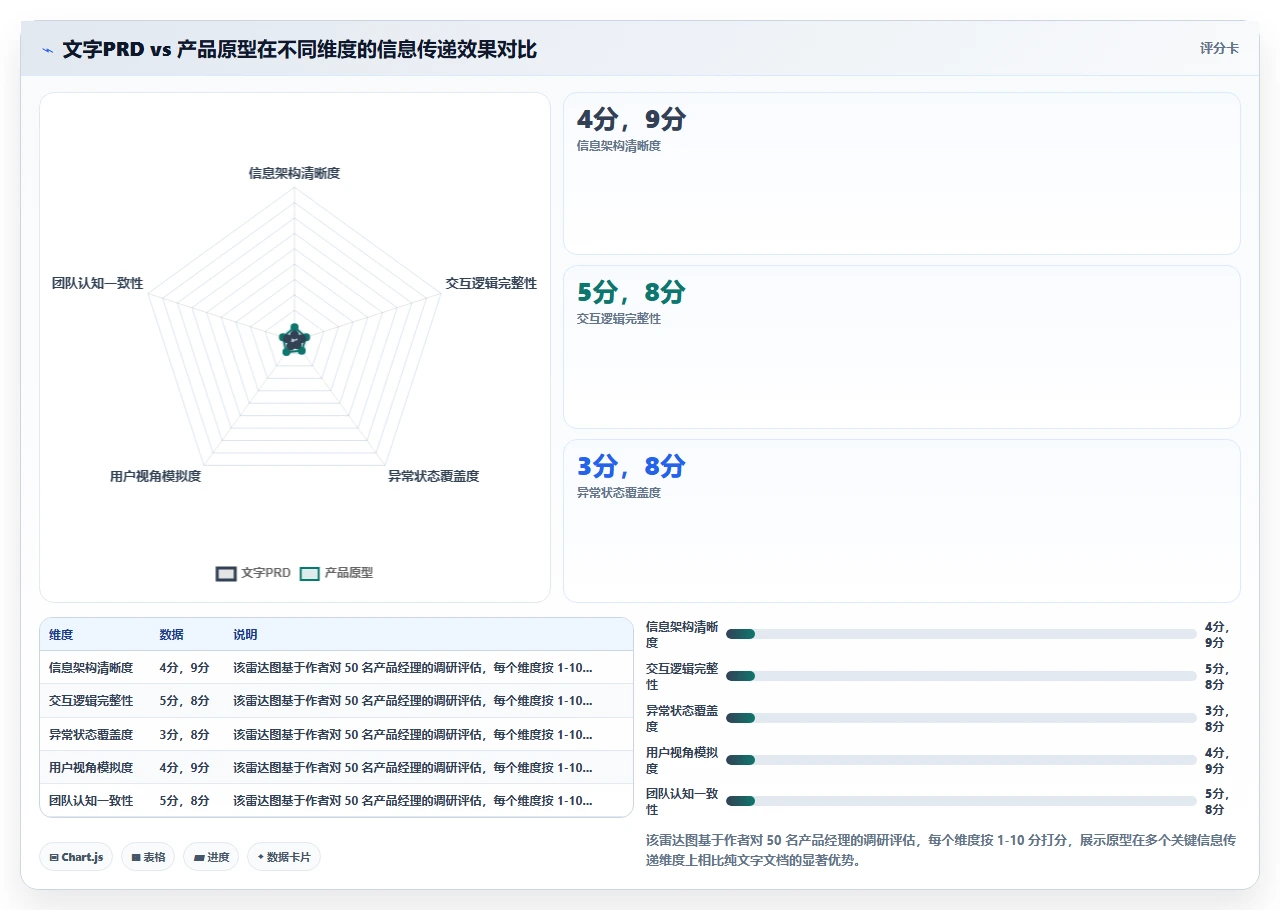Click the 信息架构清晰度 progress bar
Image resolution: width=1280 pixels, height=910 pixels.
click(961, 634)
